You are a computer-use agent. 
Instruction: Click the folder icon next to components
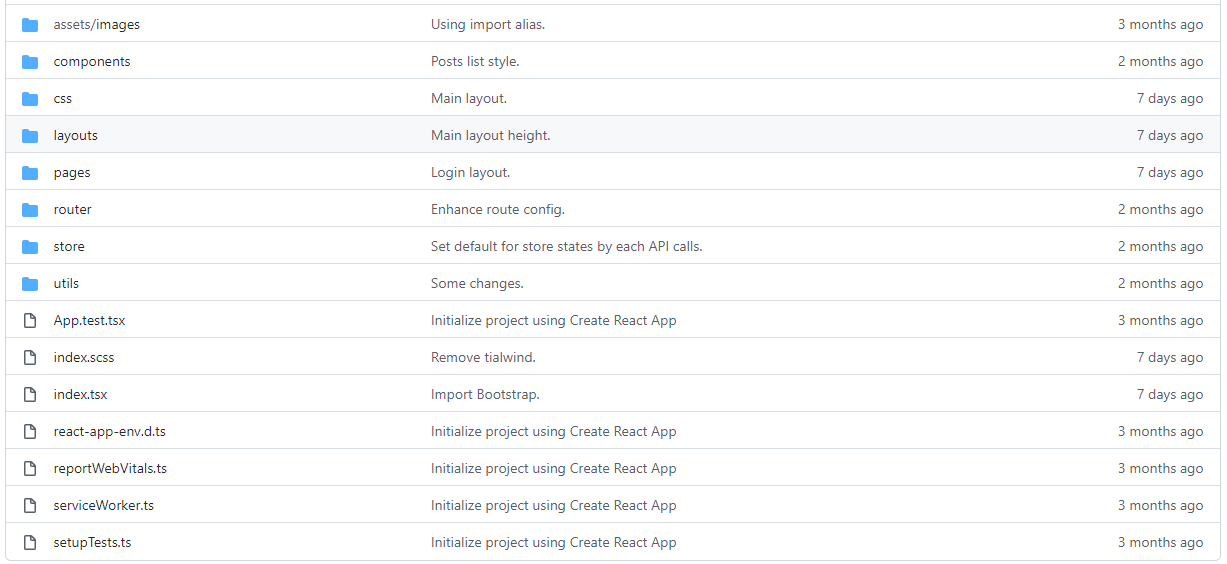coord(30,61)
